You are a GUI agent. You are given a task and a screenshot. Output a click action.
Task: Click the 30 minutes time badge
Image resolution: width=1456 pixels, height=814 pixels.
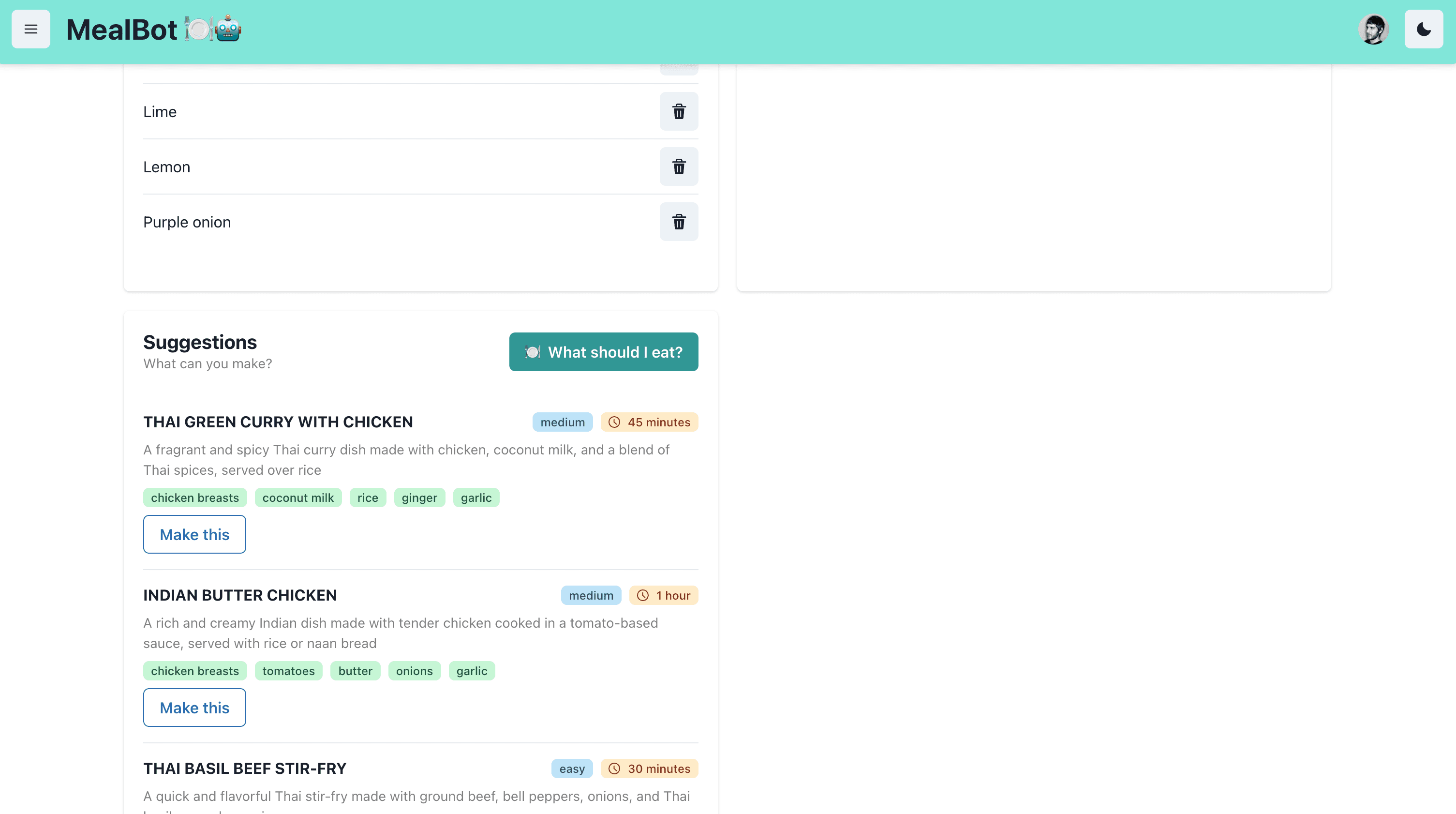(x=649, y=769)
